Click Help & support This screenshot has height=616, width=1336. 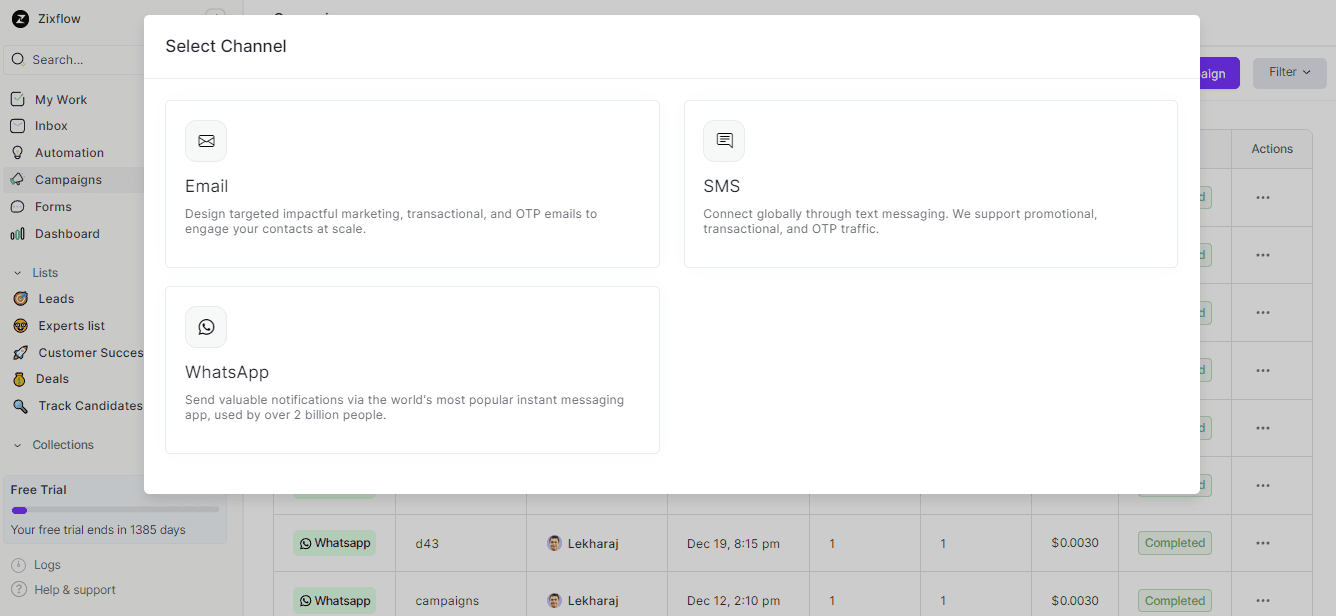21,589
